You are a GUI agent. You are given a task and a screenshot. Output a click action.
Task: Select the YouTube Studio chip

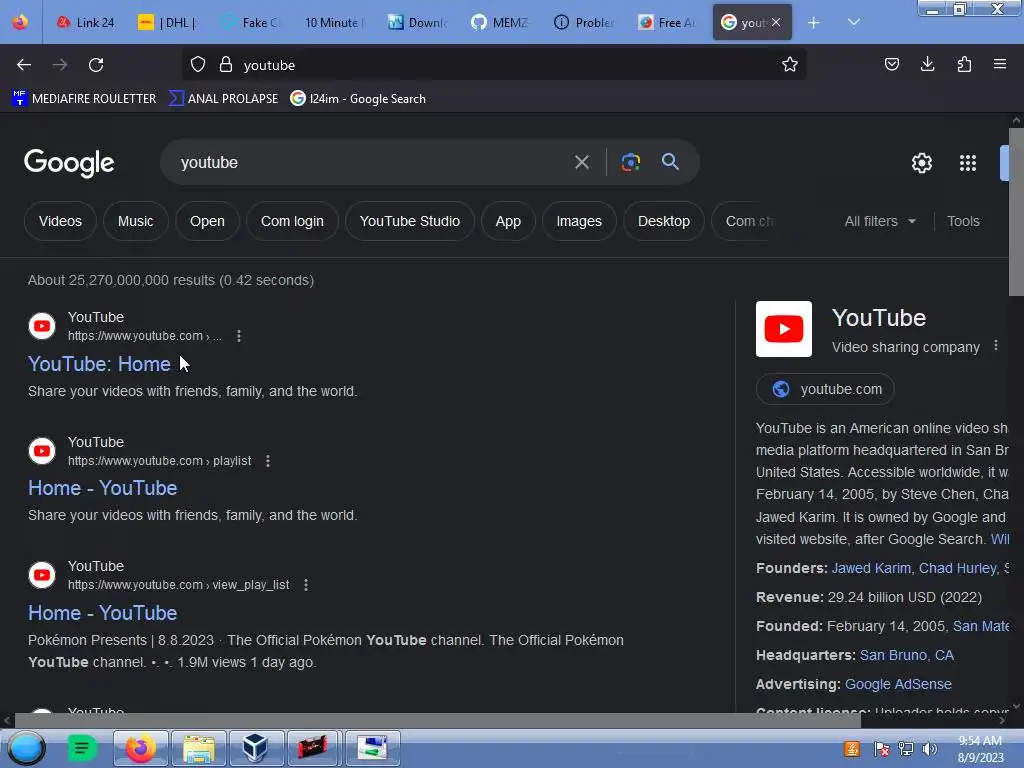[x=409, y=221]
